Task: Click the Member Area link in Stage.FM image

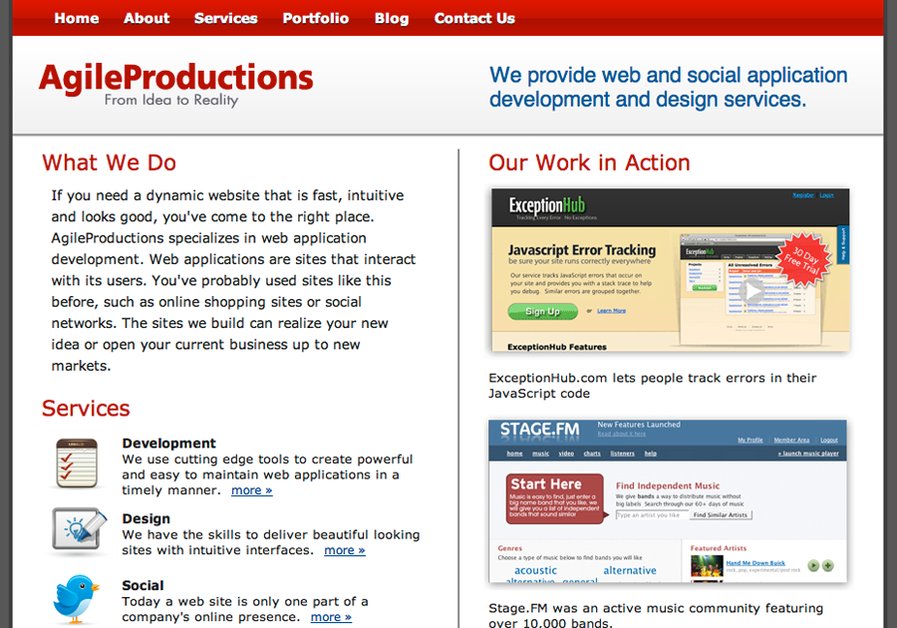Action: pyautogui.click(x=791, y=440)
